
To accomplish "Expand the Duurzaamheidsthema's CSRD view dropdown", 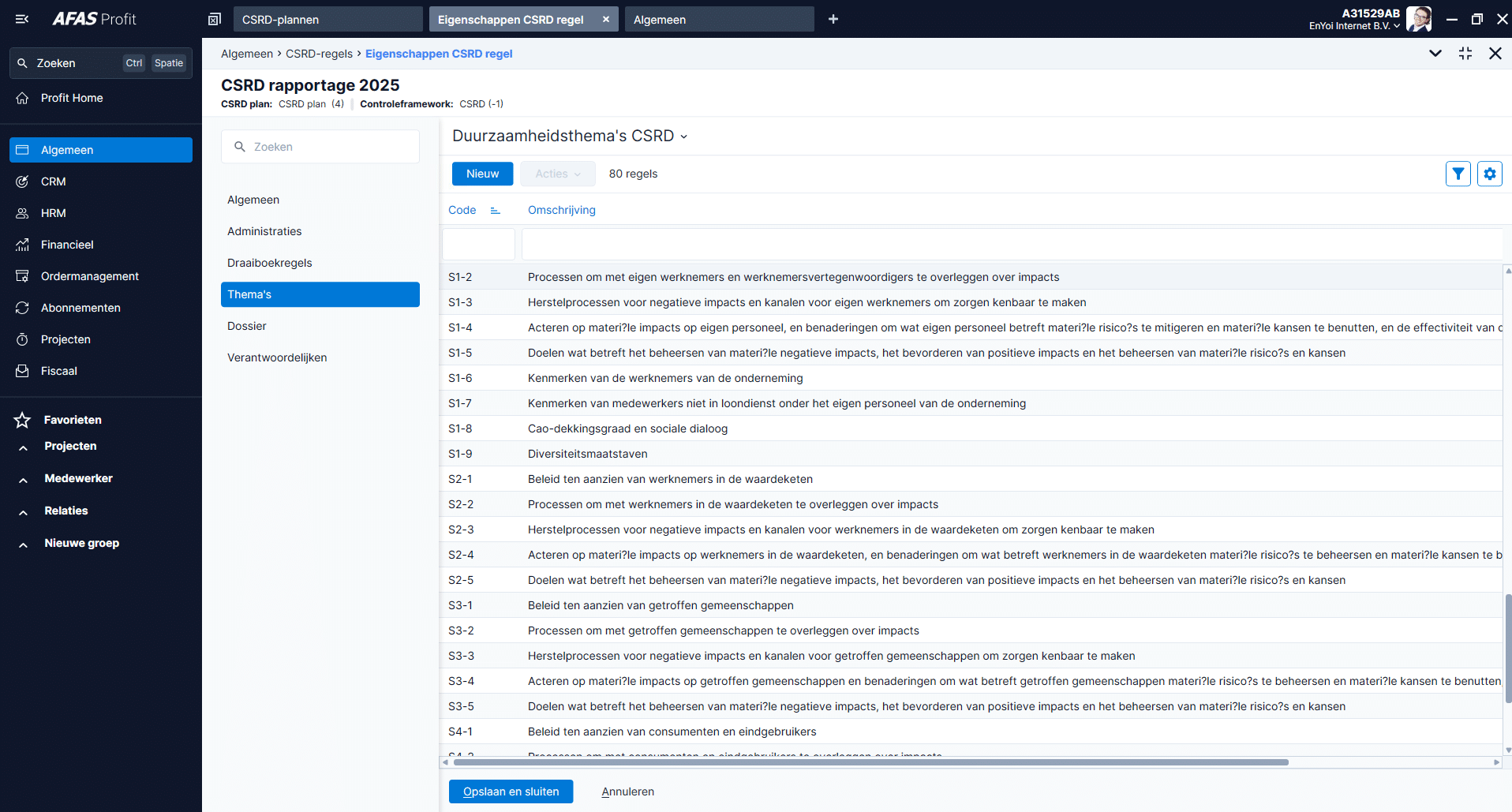I will (x=683, y=137).
